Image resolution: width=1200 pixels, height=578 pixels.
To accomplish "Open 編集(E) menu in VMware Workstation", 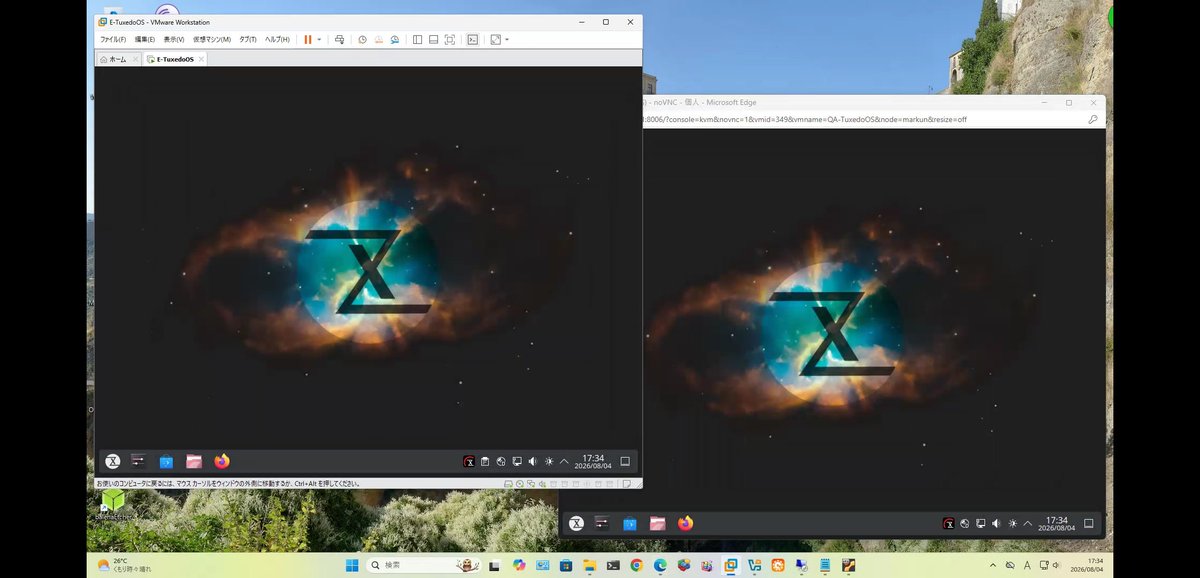I will point(145,39).
